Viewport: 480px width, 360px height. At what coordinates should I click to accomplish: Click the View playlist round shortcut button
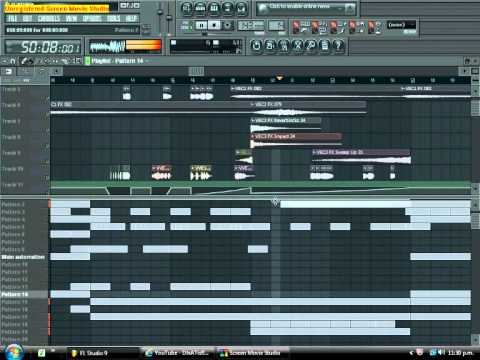187,8
